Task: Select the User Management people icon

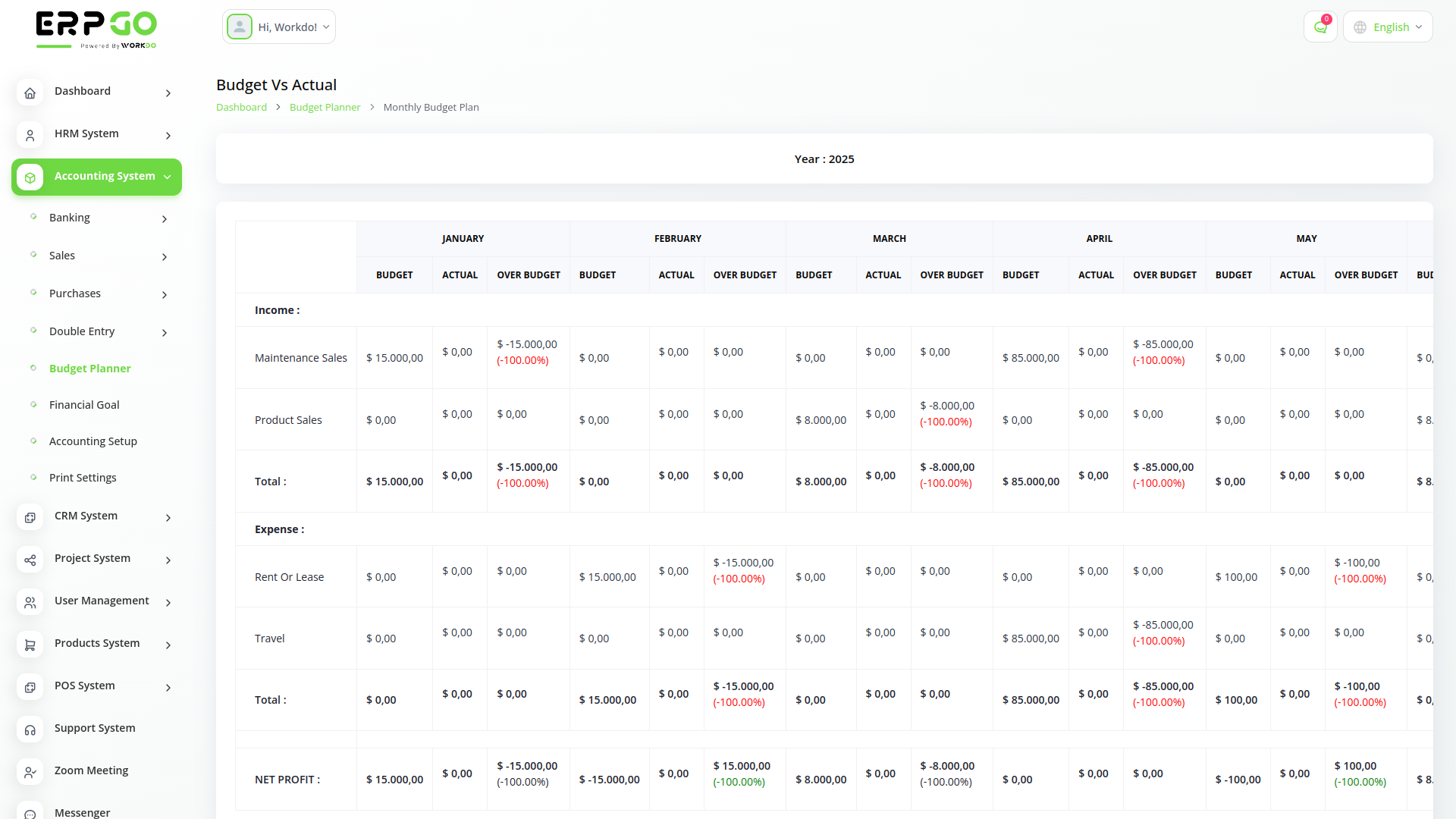Action: (30, 602)
